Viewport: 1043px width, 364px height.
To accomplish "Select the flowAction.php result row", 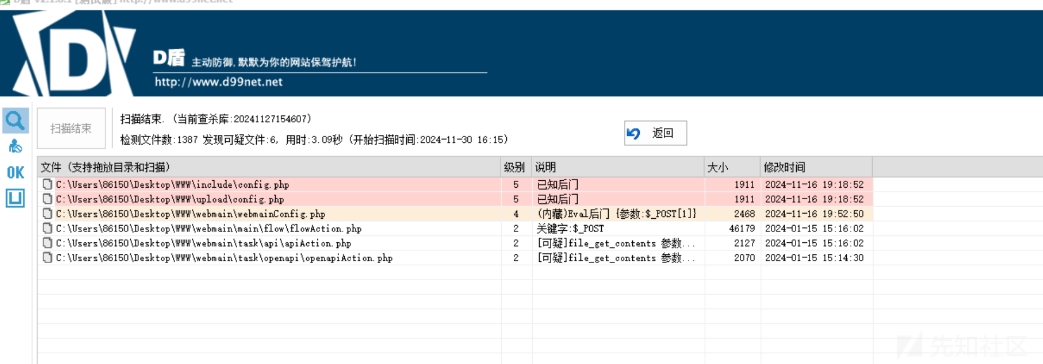I will tap(455, 228).
